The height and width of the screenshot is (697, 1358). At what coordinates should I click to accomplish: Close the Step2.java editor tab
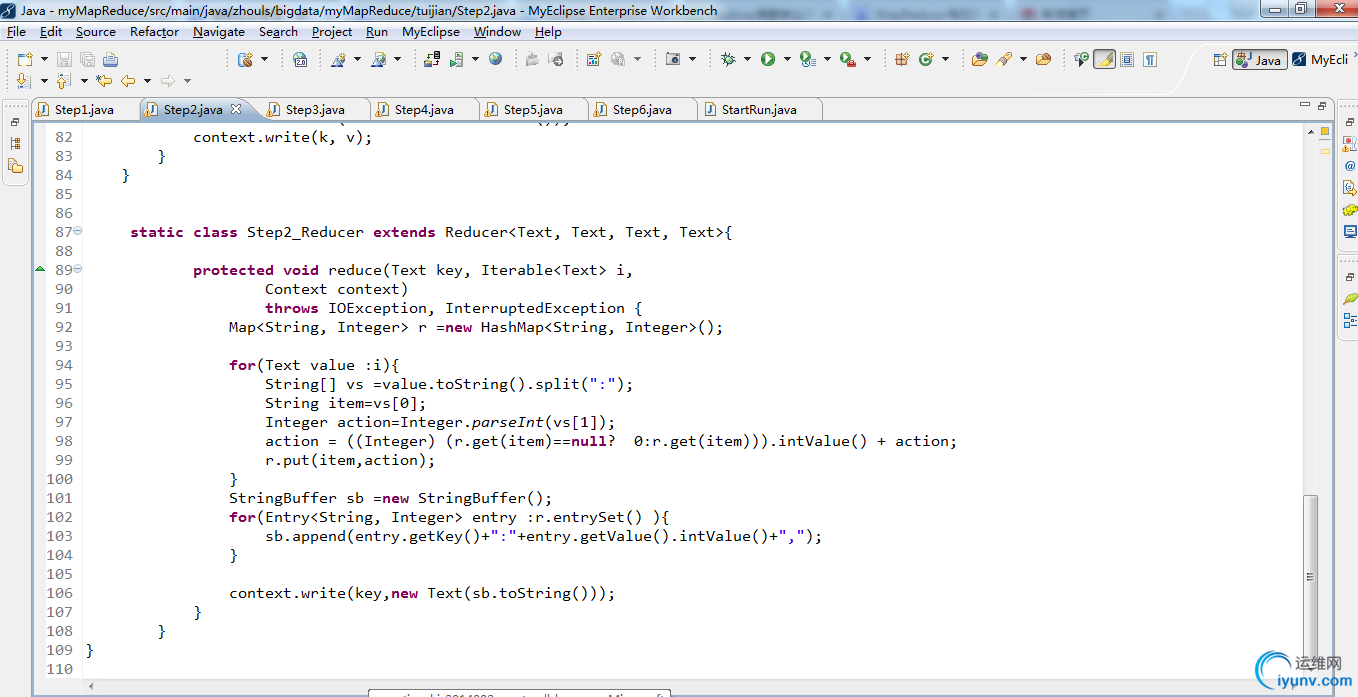[236, 109]
